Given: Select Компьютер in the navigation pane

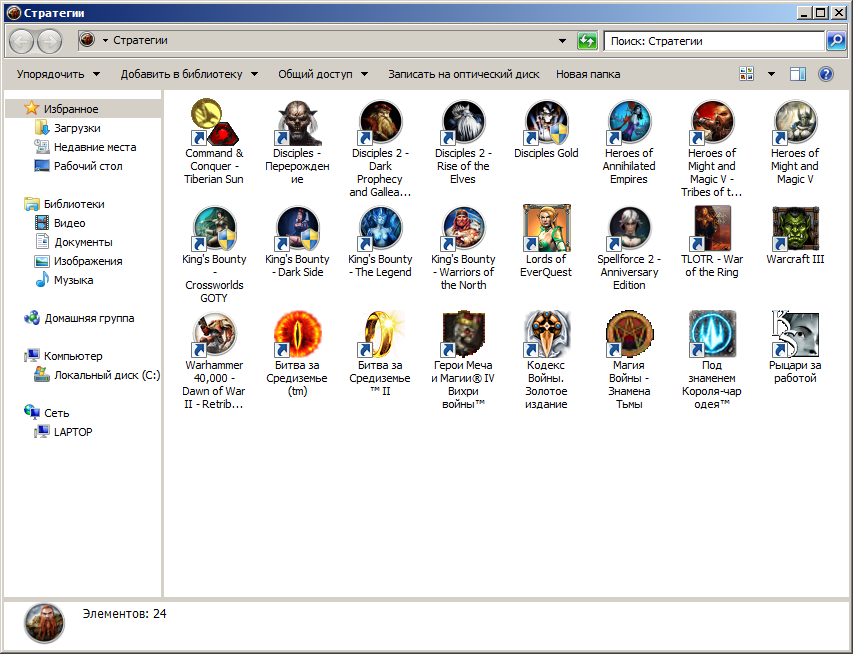Looking at the screenshot, I should [x=73, y=356].
